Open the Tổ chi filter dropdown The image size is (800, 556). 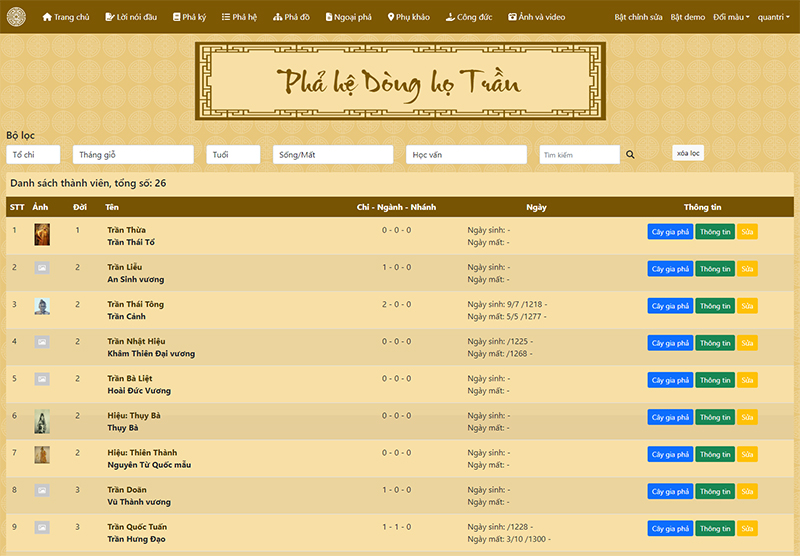[33, 155]
